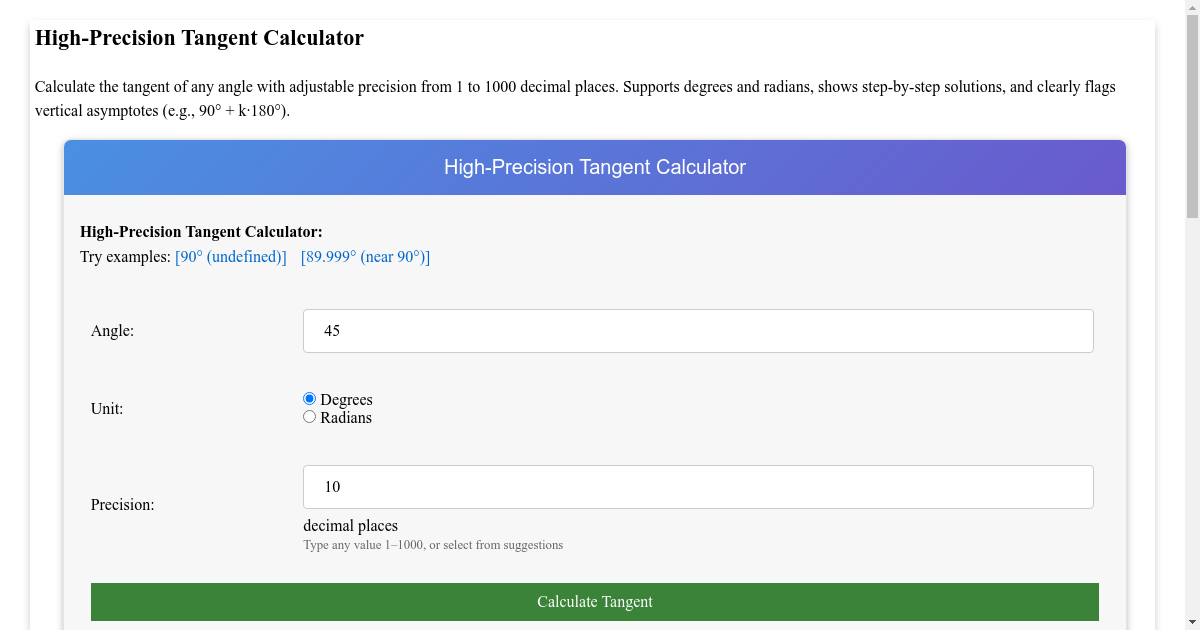Click the 89.999° (near 90°) example link

click(365, 257)
